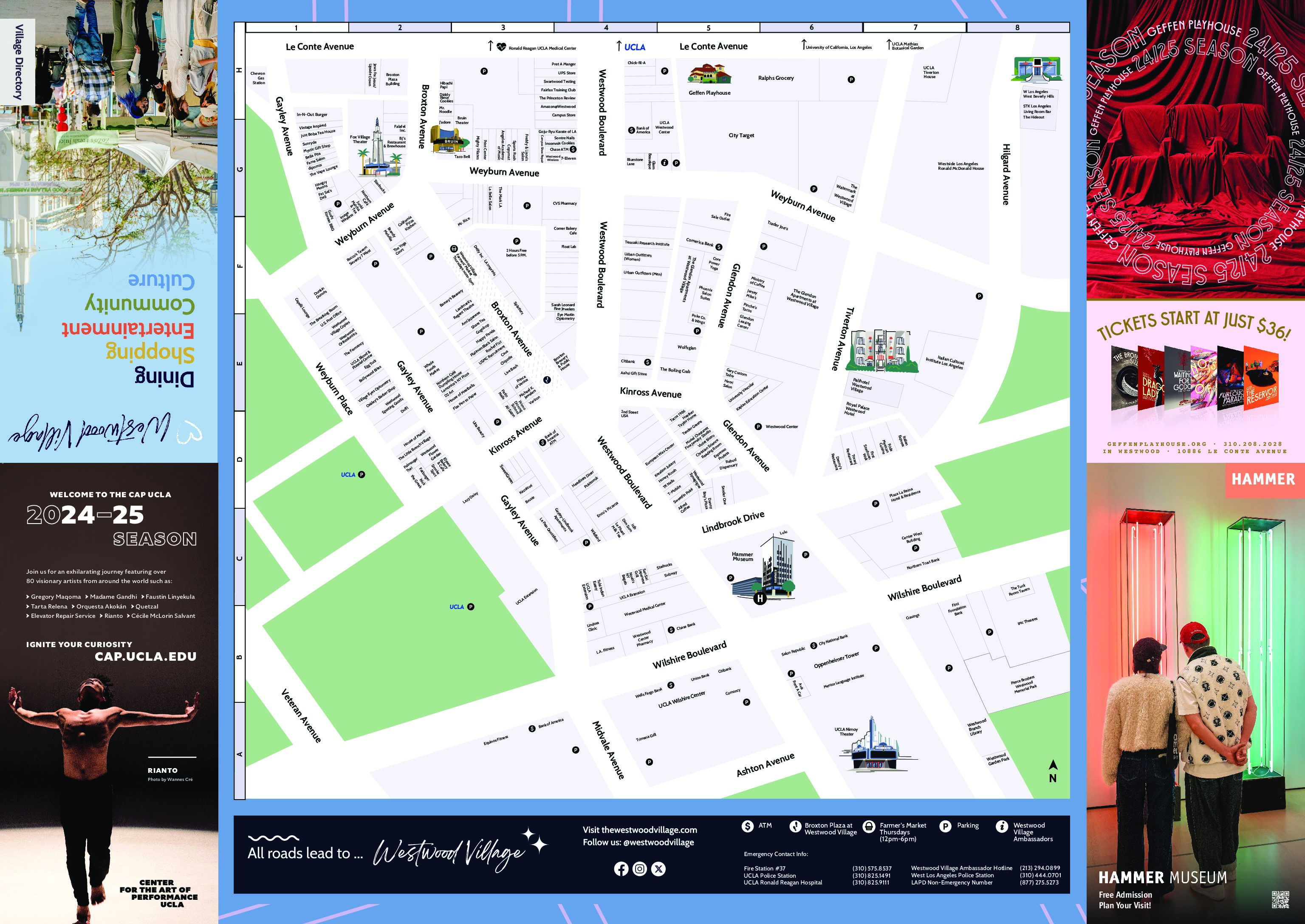Click the CVS Pharmacy label
Screen dimensions: 1305x924
[565, 203]
